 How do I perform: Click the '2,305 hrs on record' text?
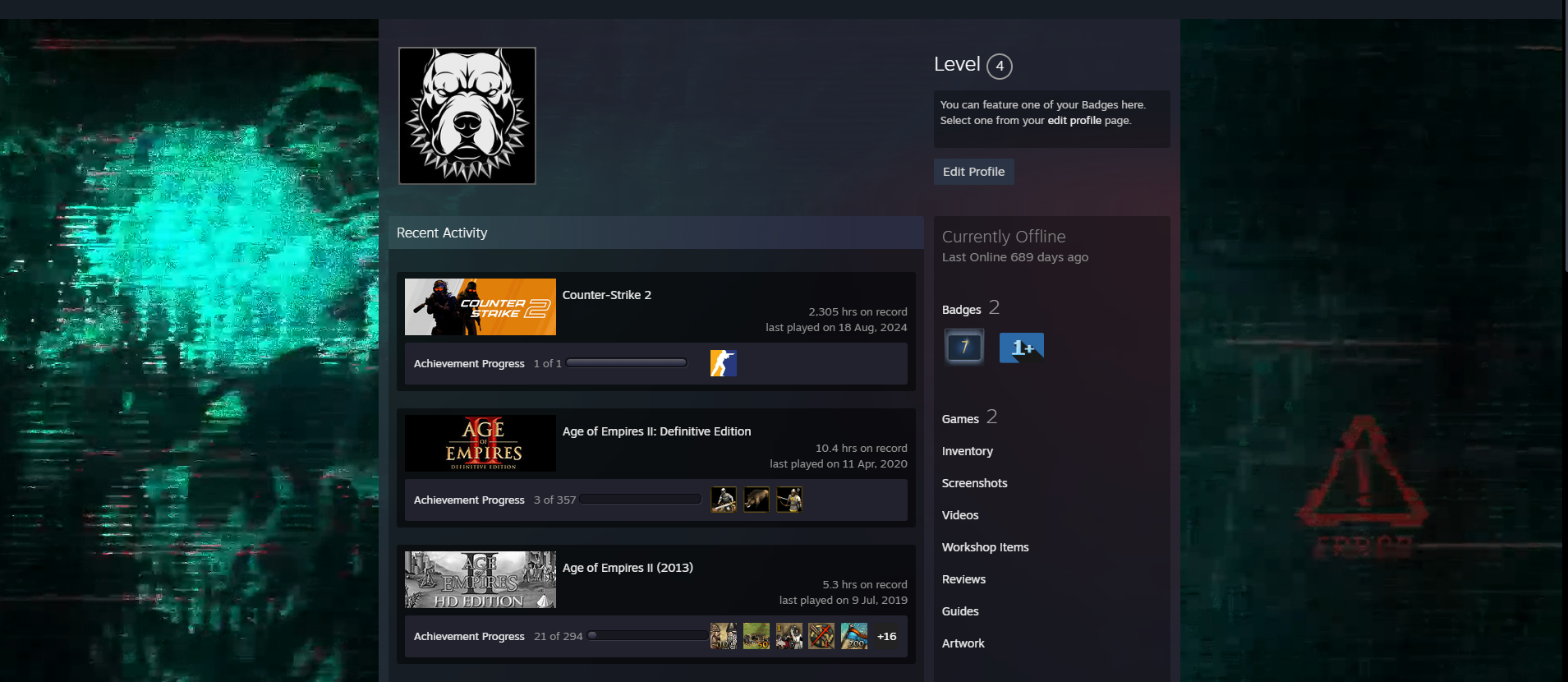pos(858,312)
